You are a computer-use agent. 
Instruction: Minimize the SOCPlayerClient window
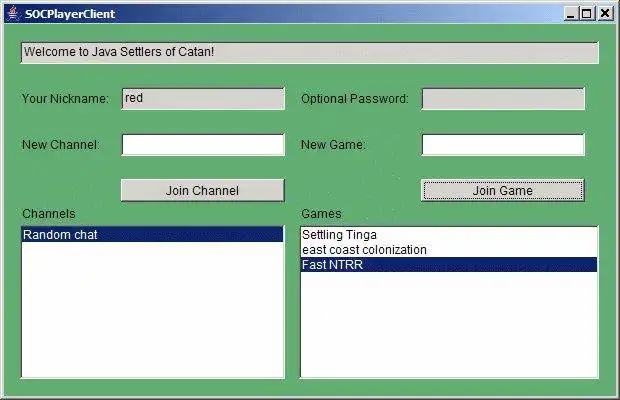tap(570, 14)
